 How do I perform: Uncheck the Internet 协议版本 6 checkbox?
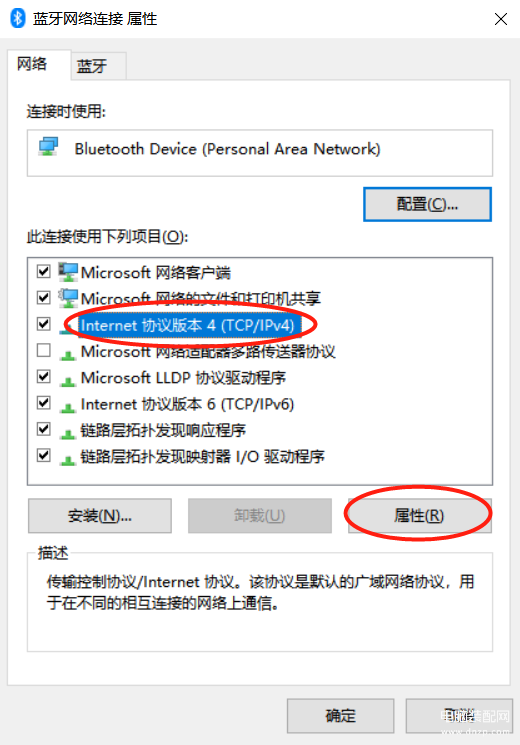point(44,403)
